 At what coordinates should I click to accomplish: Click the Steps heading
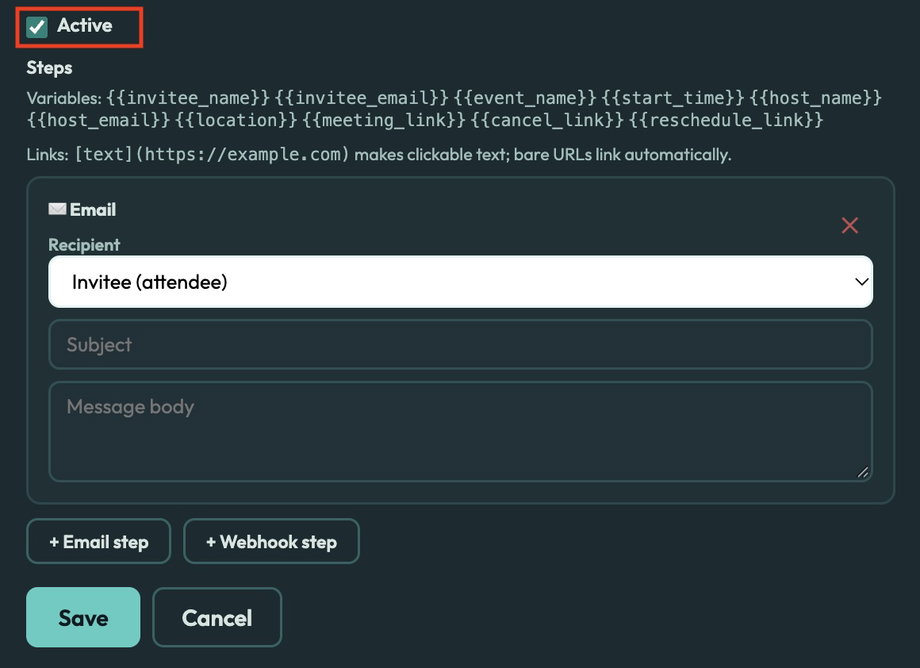(x=49, y=68)
